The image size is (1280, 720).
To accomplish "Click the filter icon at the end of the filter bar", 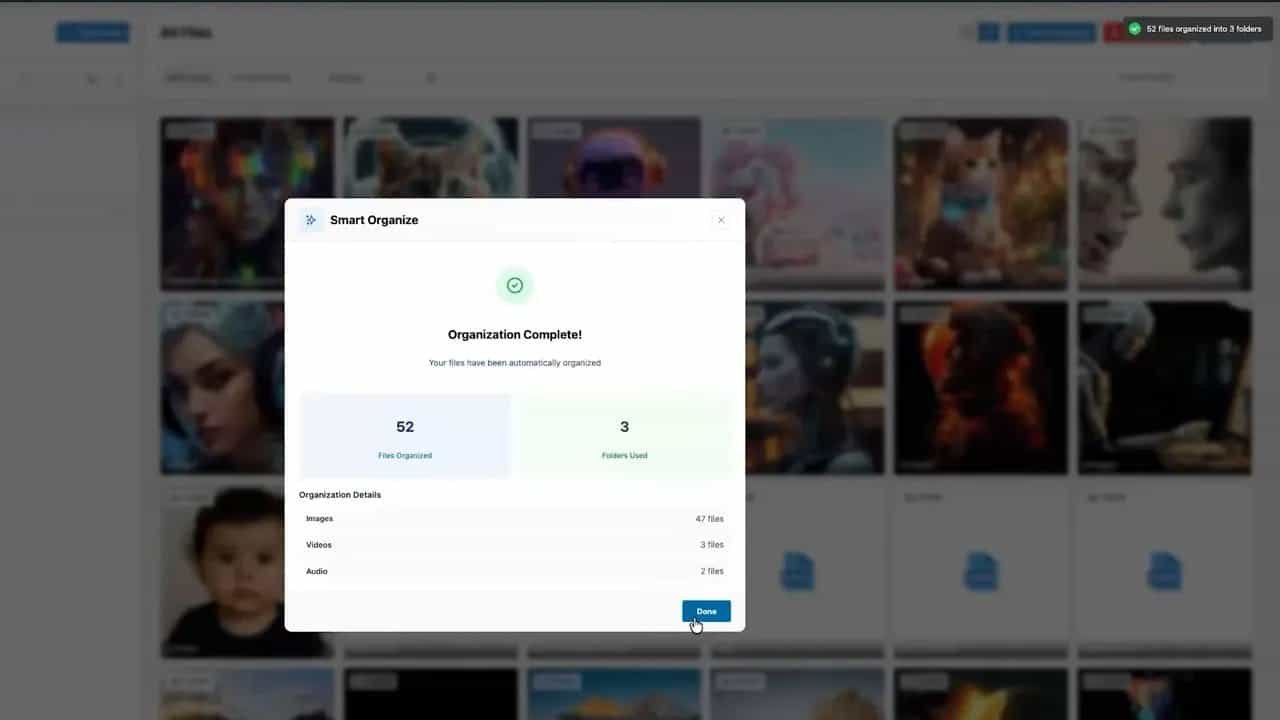I will pyautogui.click(x=430, y=78).
